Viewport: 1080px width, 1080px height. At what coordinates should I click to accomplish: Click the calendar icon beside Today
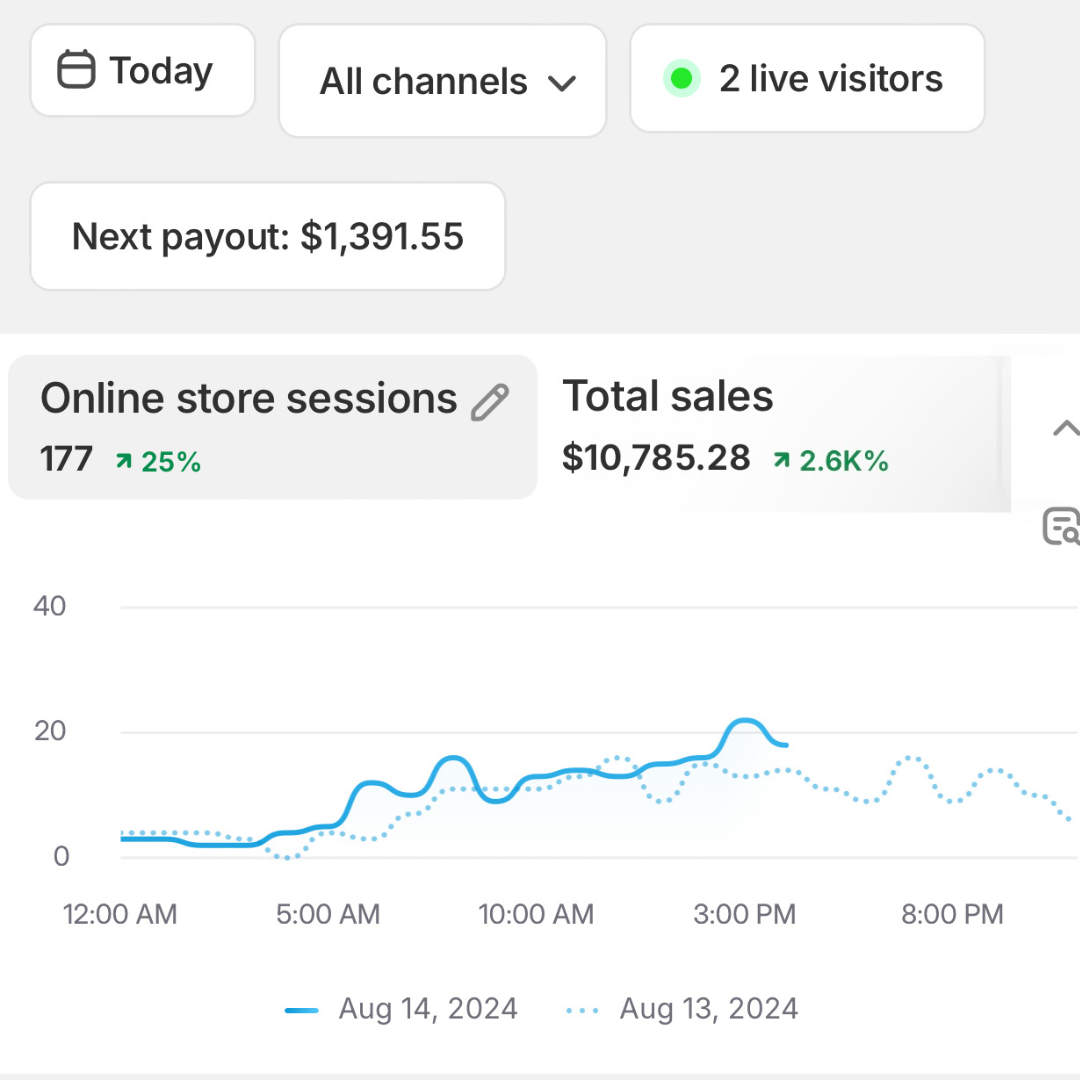pos(76,71)
